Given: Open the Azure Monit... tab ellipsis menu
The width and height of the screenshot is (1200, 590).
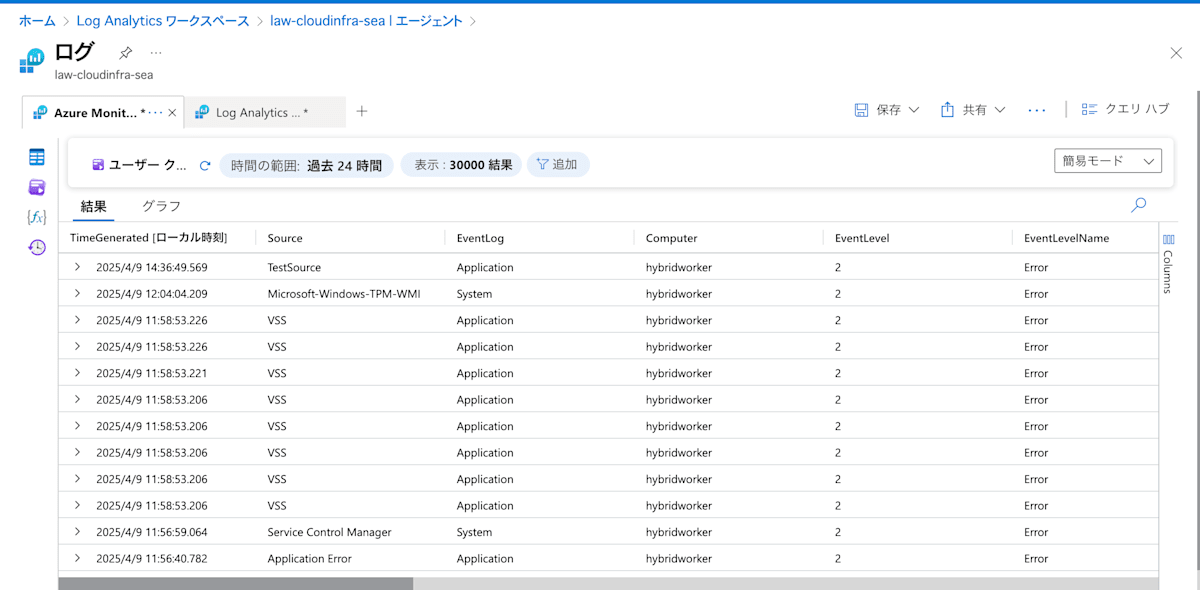Looking at the screenshot, I should (155, 113).
